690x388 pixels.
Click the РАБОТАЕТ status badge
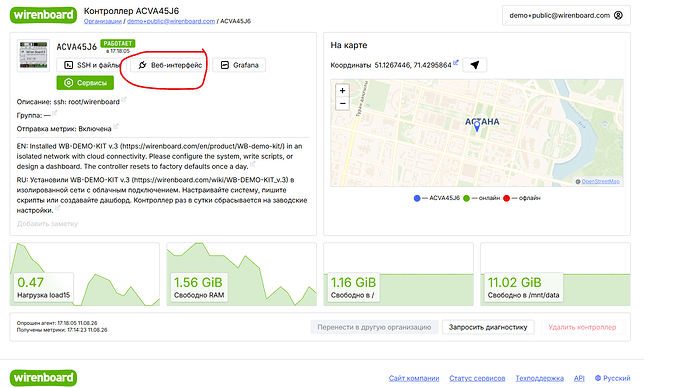tap(117, 44)
